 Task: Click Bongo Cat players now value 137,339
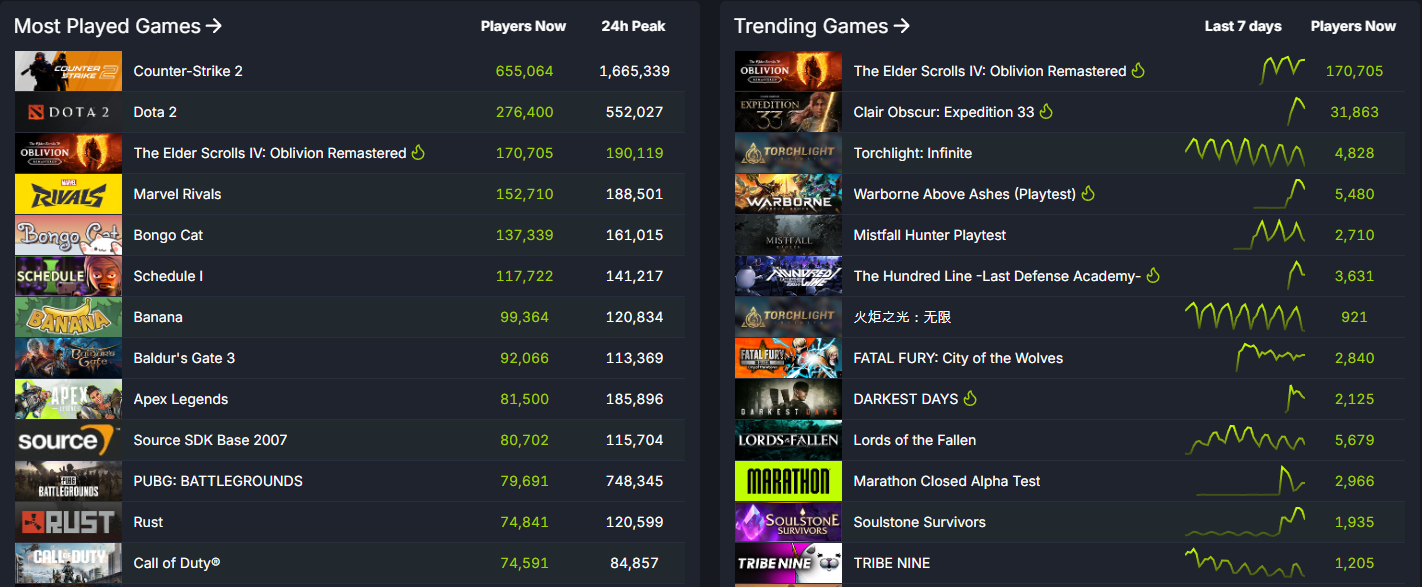pyautogui.click(x=524, y=235)
